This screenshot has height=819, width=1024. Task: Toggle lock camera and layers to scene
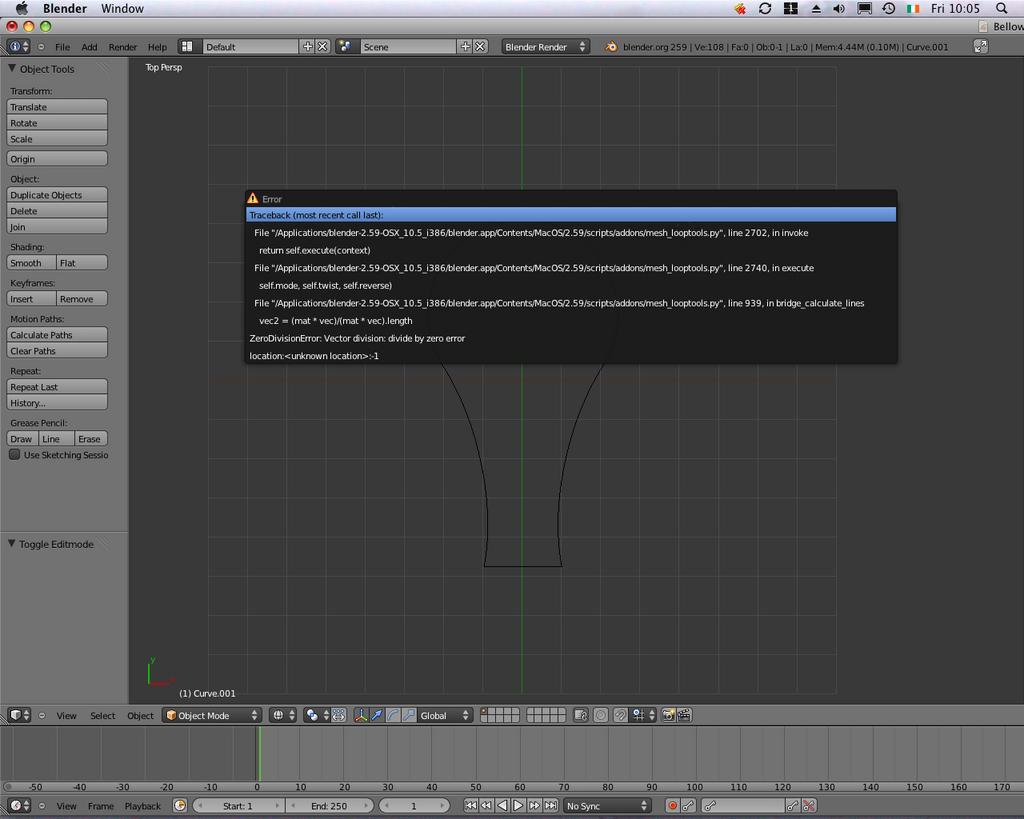click(x=581, y=715)
